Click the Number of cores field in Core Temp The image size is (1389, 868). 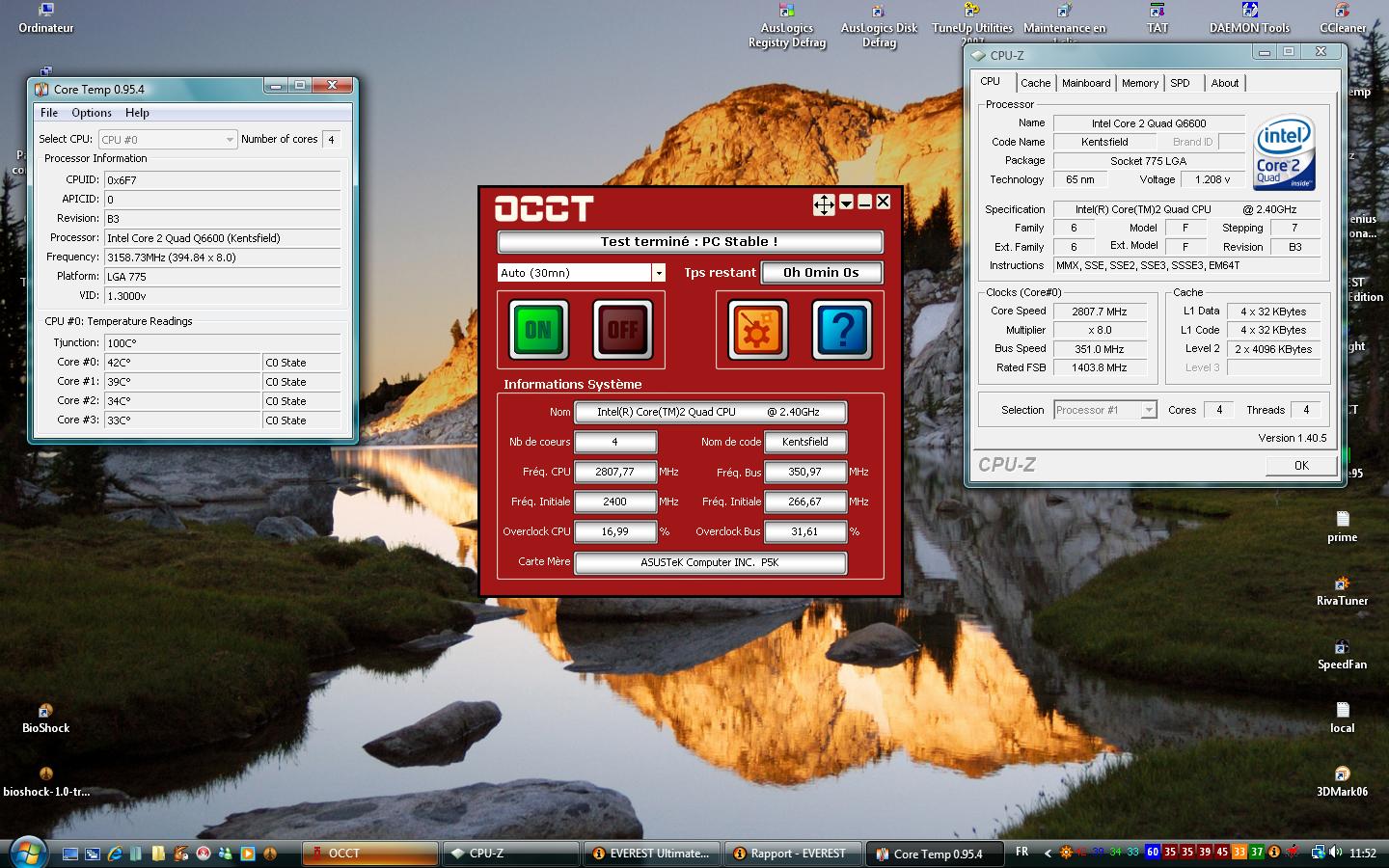pos(332,140)
